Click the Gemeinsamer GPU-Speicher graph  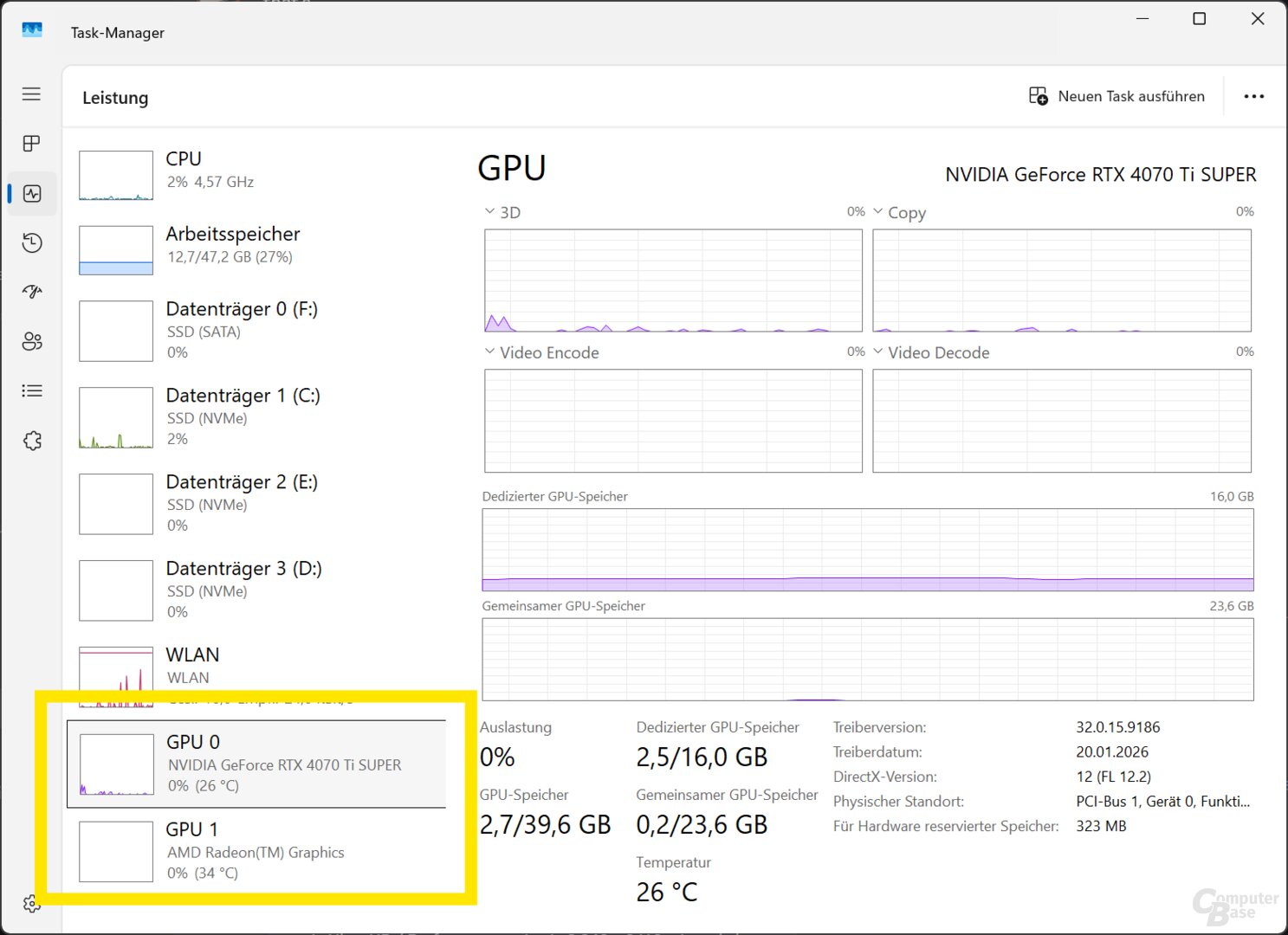pos(868,660)
